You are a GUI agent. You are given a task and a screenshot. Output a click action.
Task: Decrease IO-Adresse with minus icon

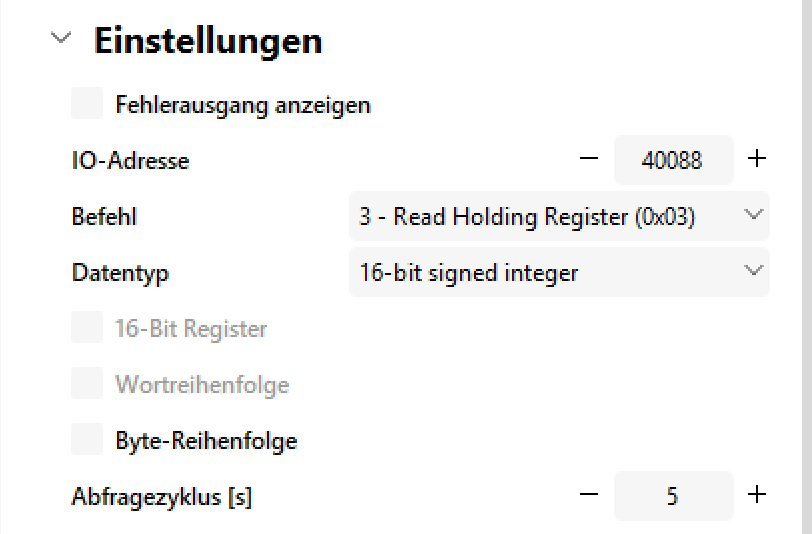click(x=589, y=159)
